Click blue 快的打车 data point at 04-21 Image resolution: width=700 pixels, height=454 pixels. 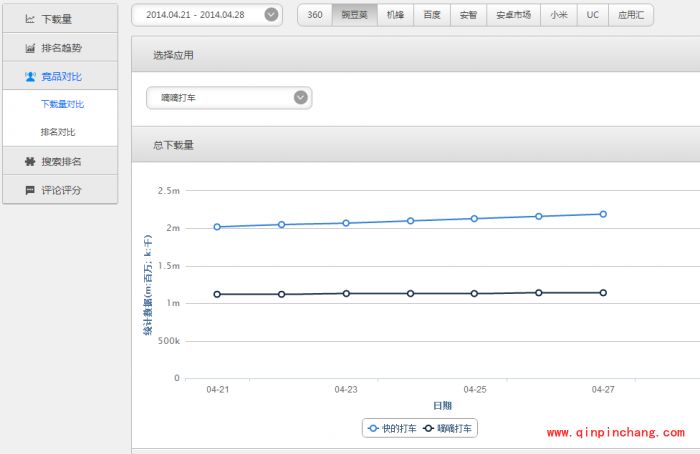(x=217, y=227)
